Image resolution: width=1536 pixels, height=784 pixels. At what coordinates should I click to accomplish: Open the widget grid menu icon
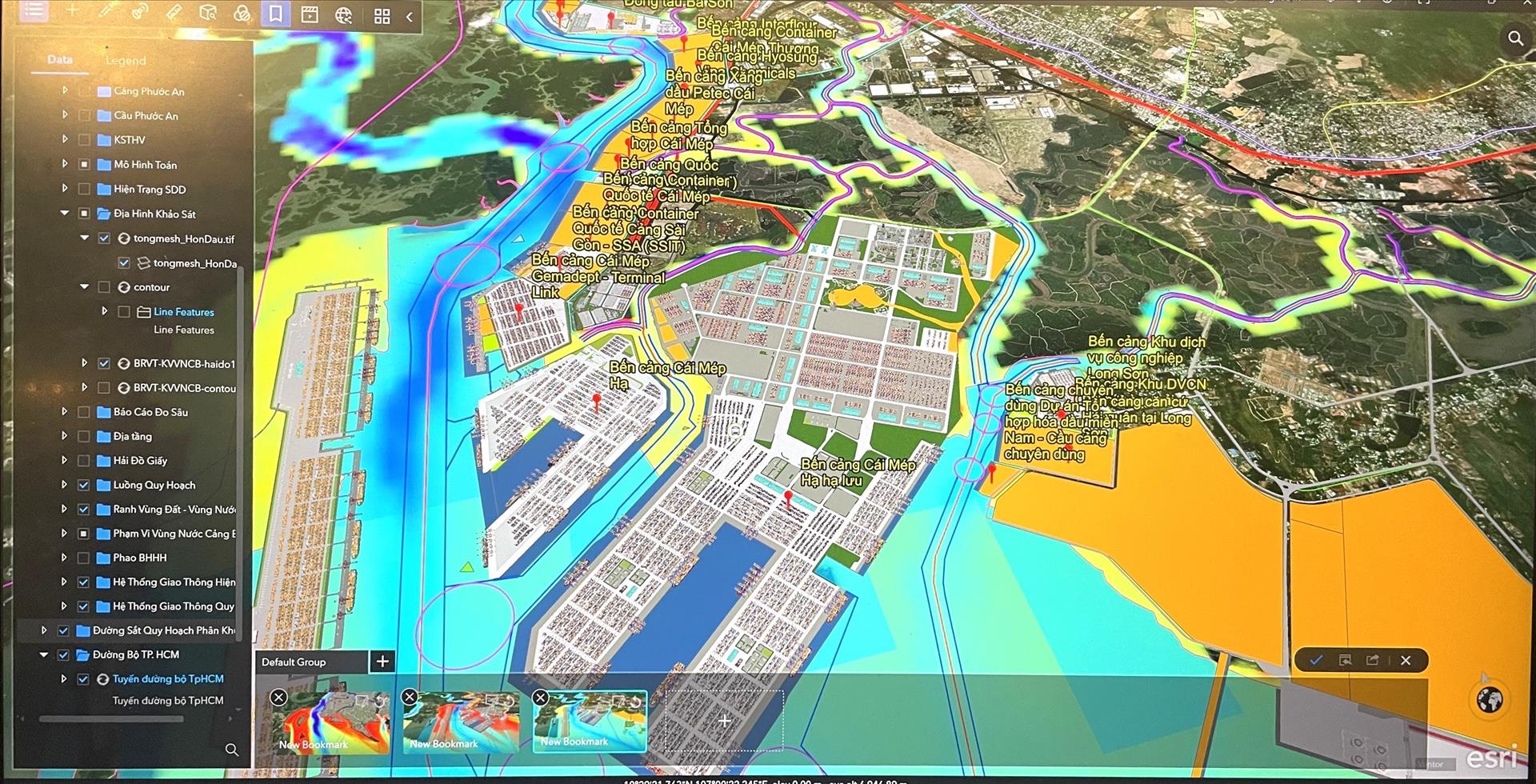[382, 16]
